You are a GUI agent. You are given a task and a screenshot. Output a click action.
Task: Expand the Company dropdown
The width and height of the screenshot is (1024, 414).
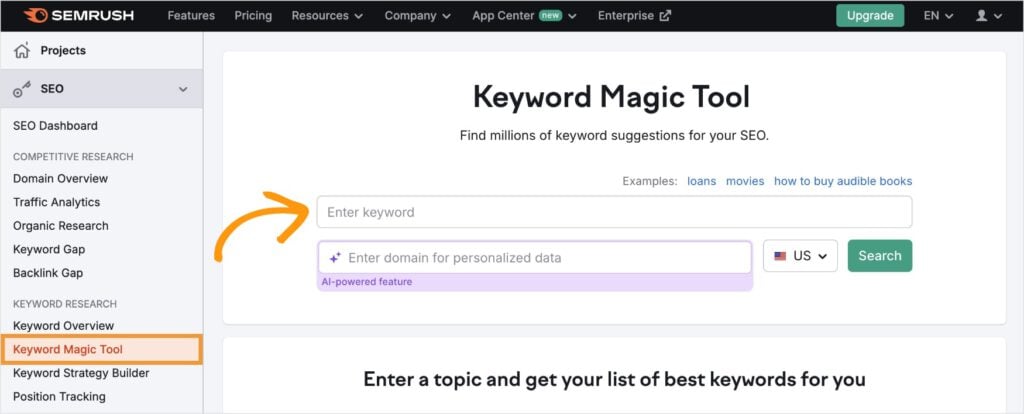click(x=417, y=16)
